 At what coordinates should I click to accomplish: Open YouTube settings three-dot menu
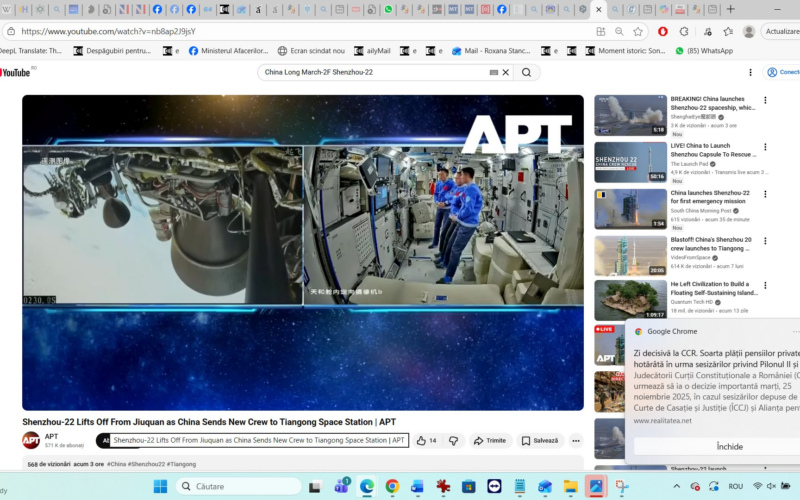(750, 72)
